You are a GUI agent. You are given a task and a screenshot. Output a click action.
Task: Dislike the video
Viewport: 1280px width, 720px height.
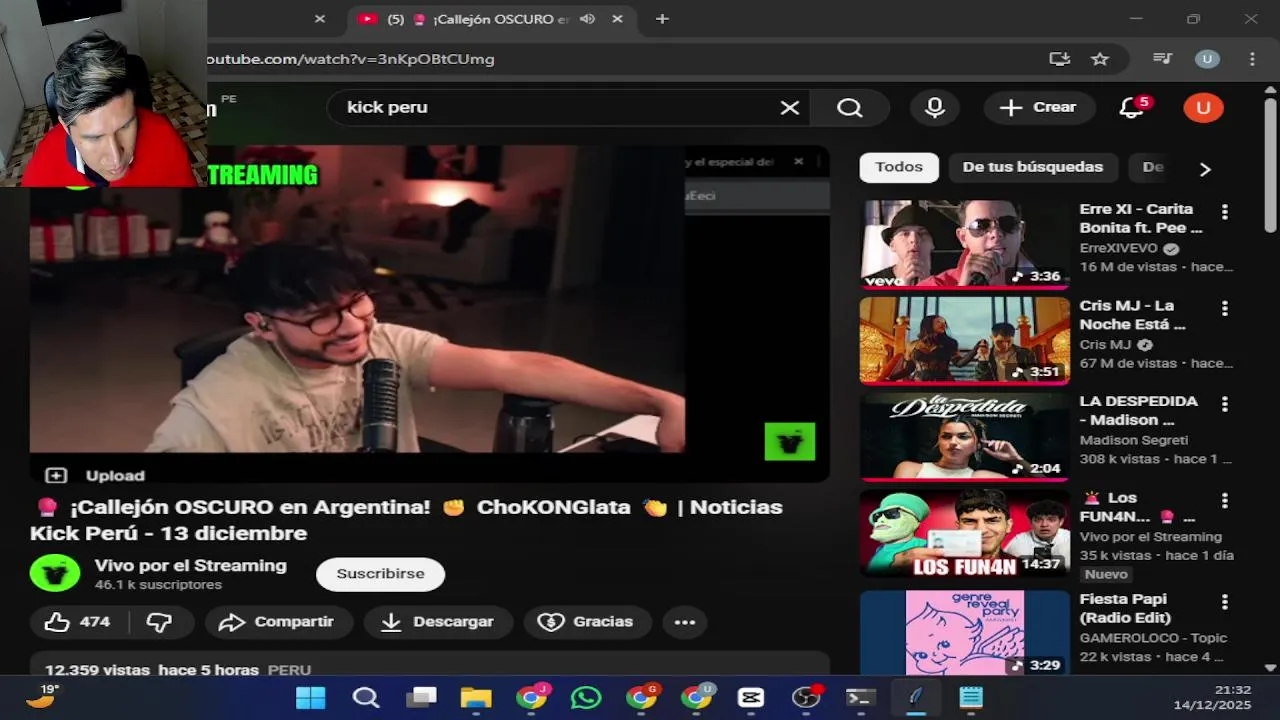(160, 622)
